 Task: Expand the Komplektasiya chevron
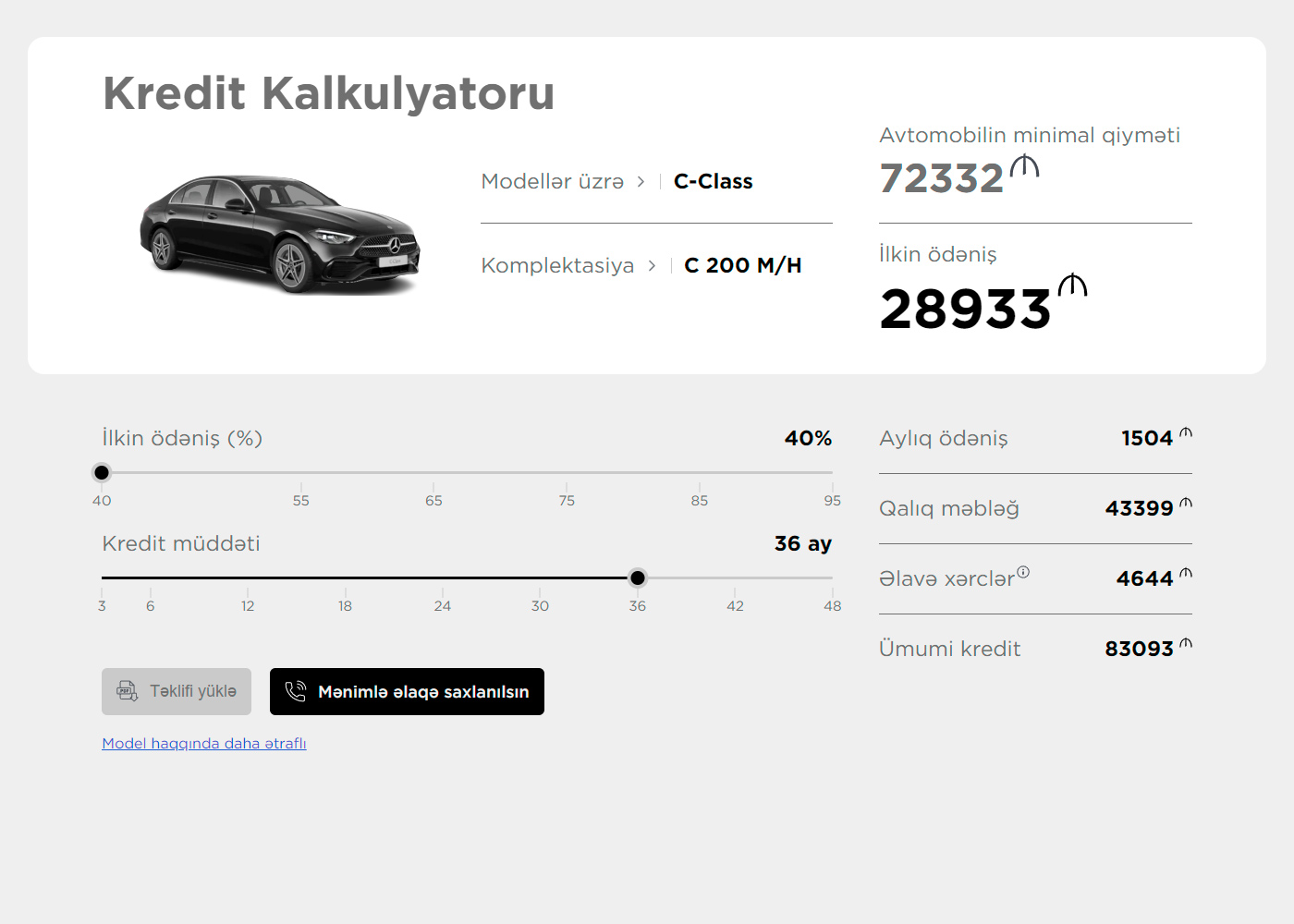(x=652, y=266)
